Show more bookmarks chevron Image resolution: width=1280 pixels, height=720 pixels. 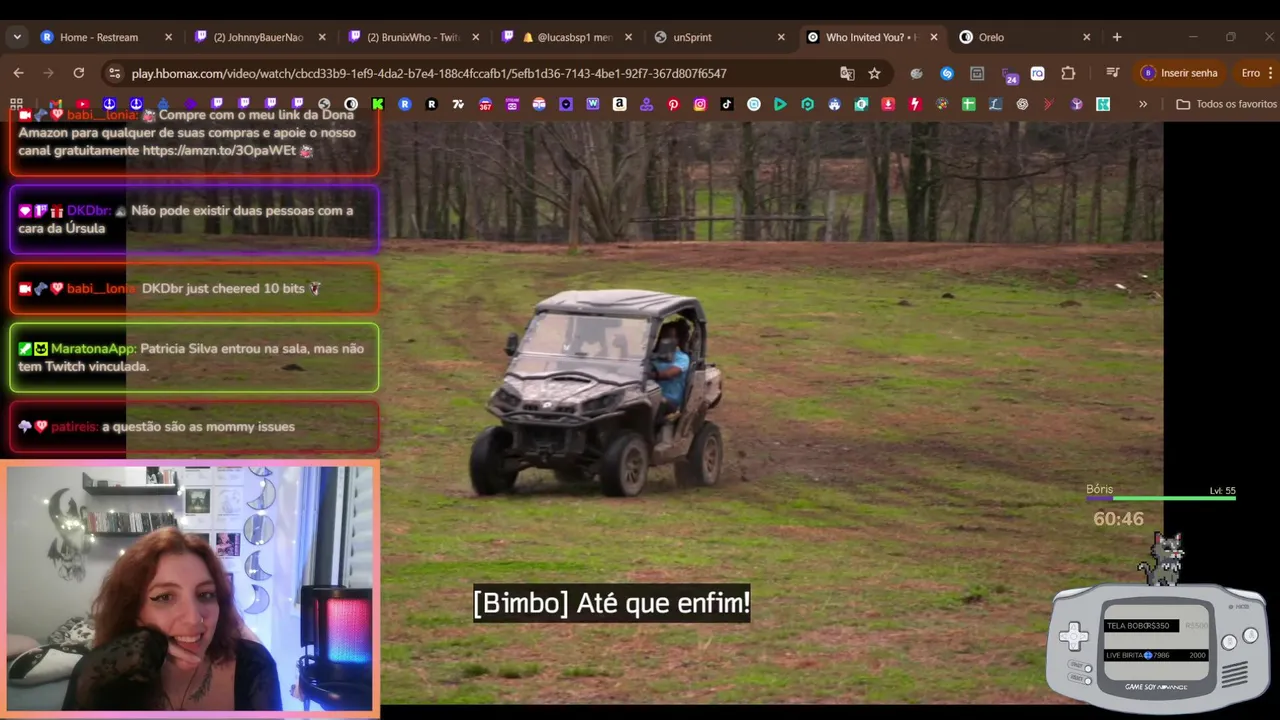[1143, 104]
